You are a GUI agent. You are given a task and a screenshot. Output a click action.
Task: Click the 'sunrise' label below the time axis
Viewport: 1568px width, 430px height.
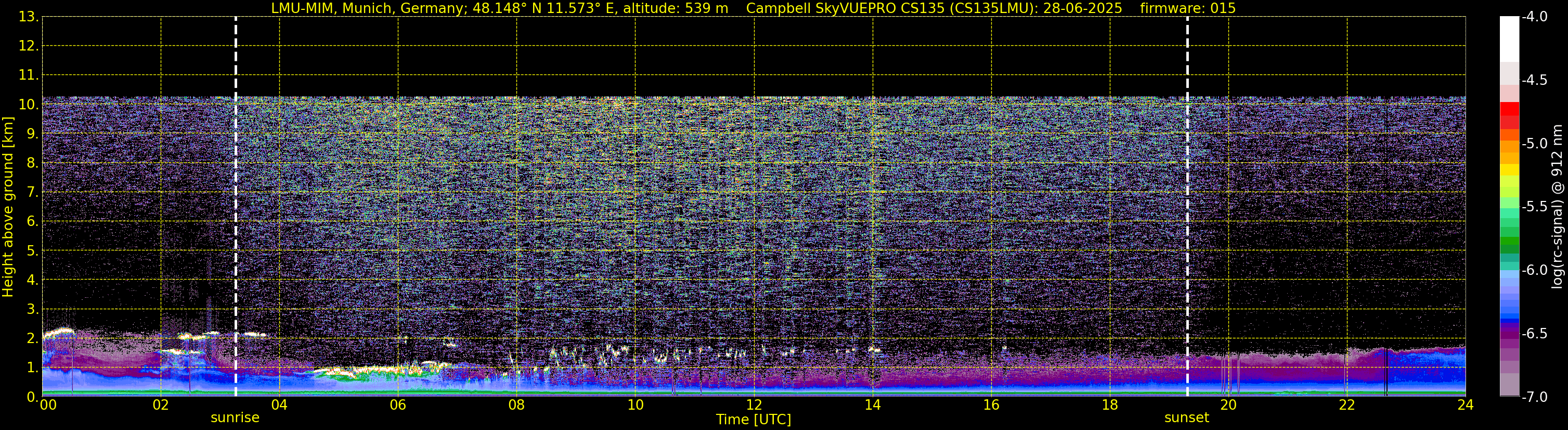tap(235, 418)
